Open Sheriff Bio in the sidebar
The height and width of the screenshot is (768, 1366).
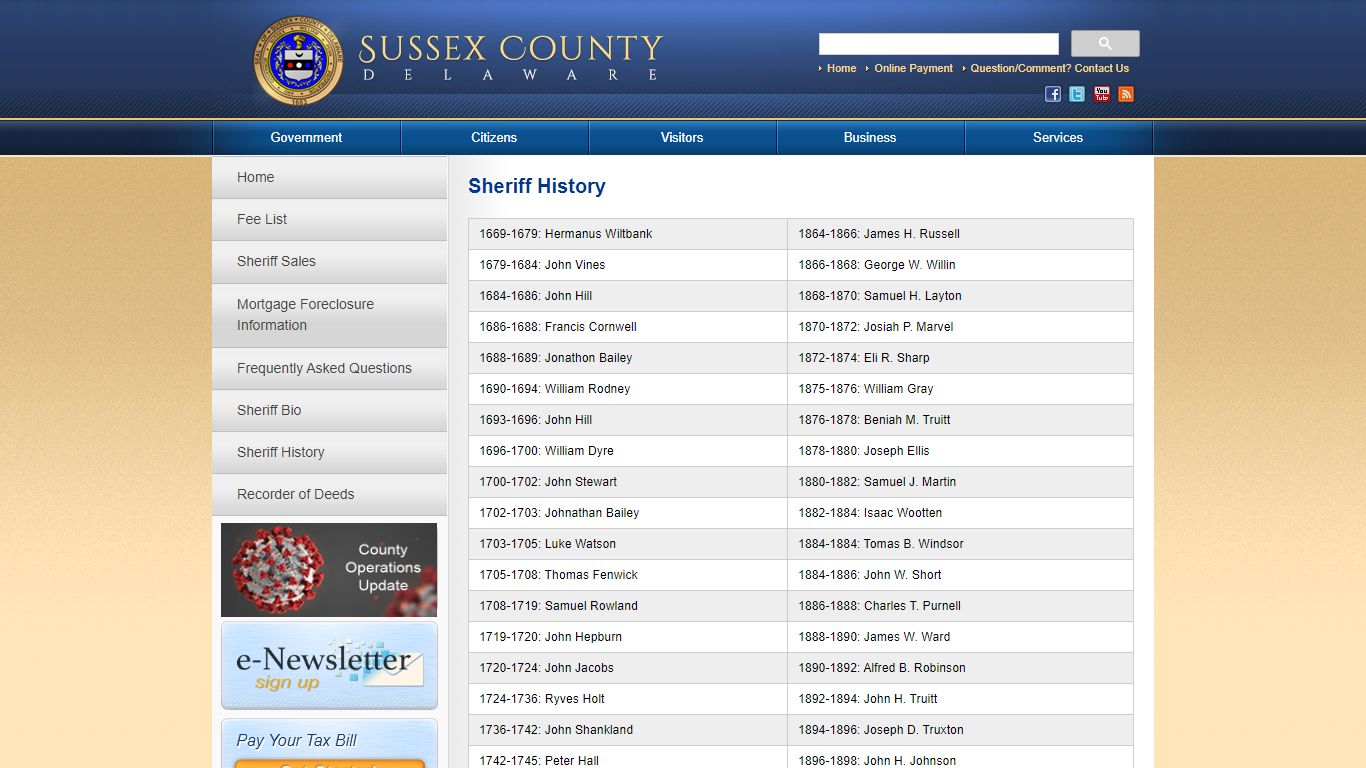coord(329,410)
